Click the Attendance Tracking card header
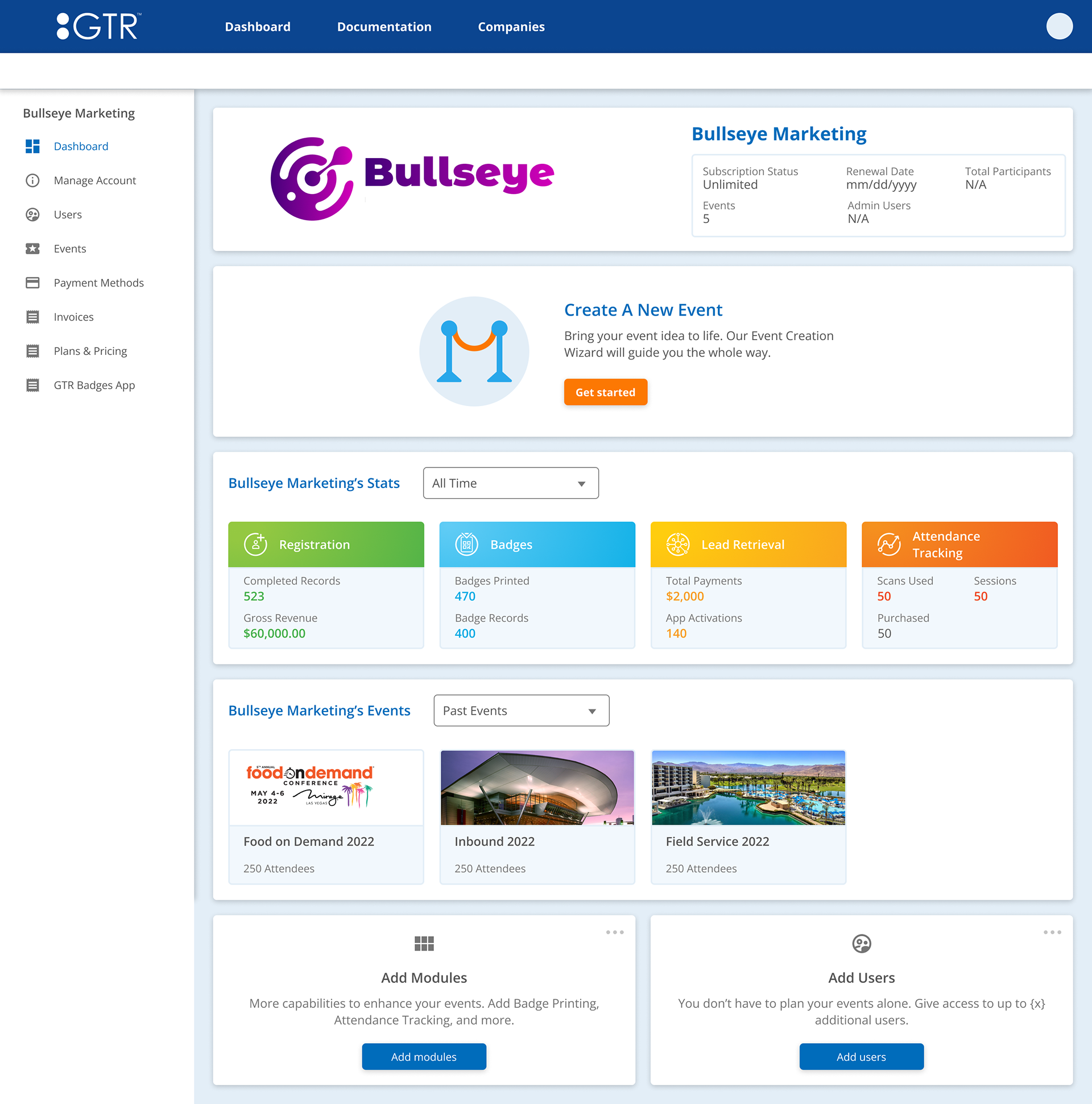 [959, 544]
